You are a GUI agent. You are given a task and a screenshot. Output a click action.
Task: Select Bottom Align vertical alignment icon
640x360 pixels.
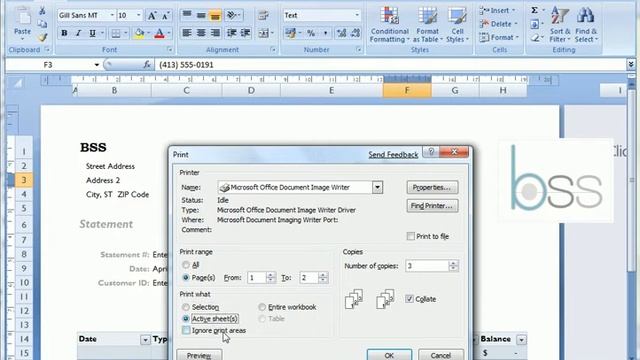215,16
